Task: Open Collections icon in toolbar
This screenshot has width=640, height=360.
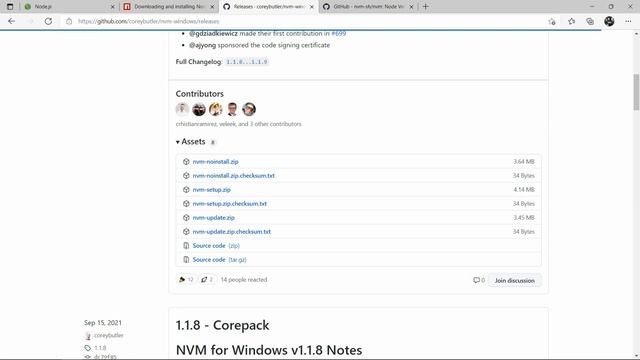Action: pos(590,21)
